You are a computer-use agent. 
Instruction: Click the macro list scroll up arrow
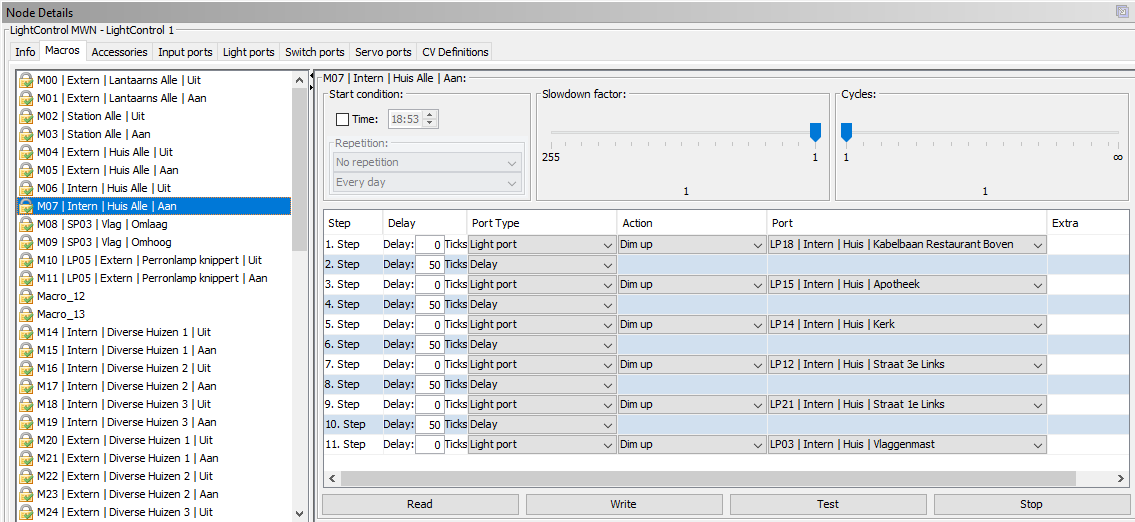pos(299,80)
